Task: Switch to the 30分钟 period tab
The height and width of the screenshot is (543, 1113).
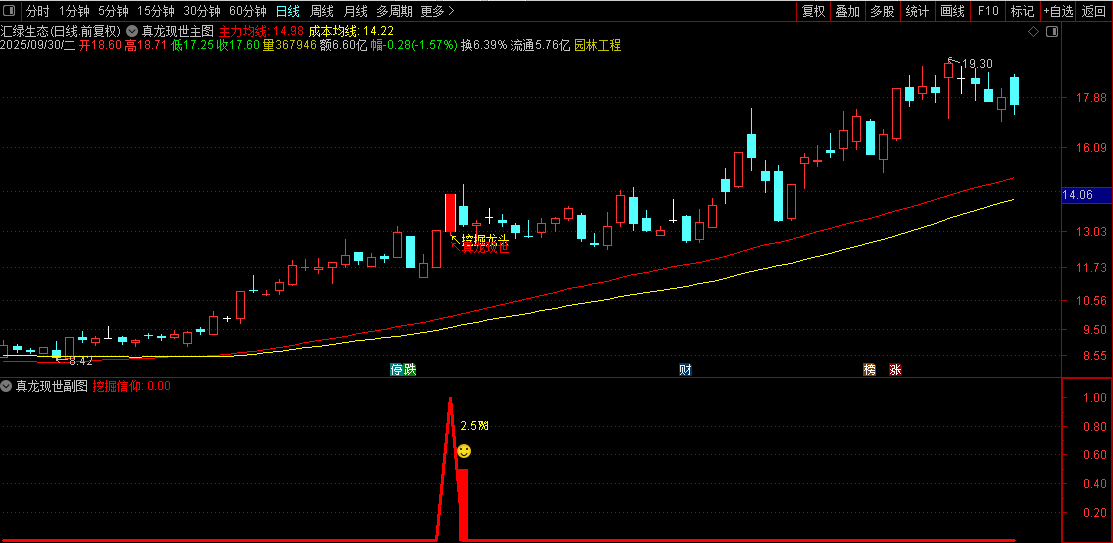Action: [202, 11]
